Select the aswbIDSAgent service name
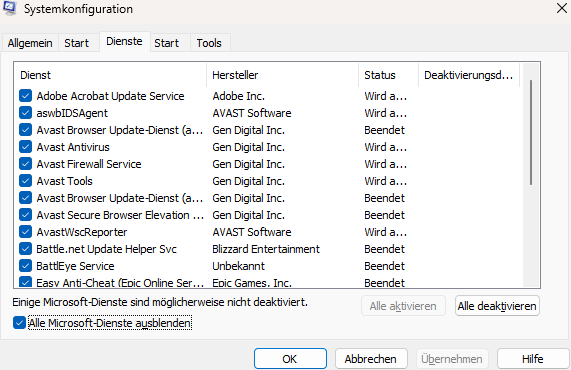Screen dimensions: 571x370 (72, 113)
